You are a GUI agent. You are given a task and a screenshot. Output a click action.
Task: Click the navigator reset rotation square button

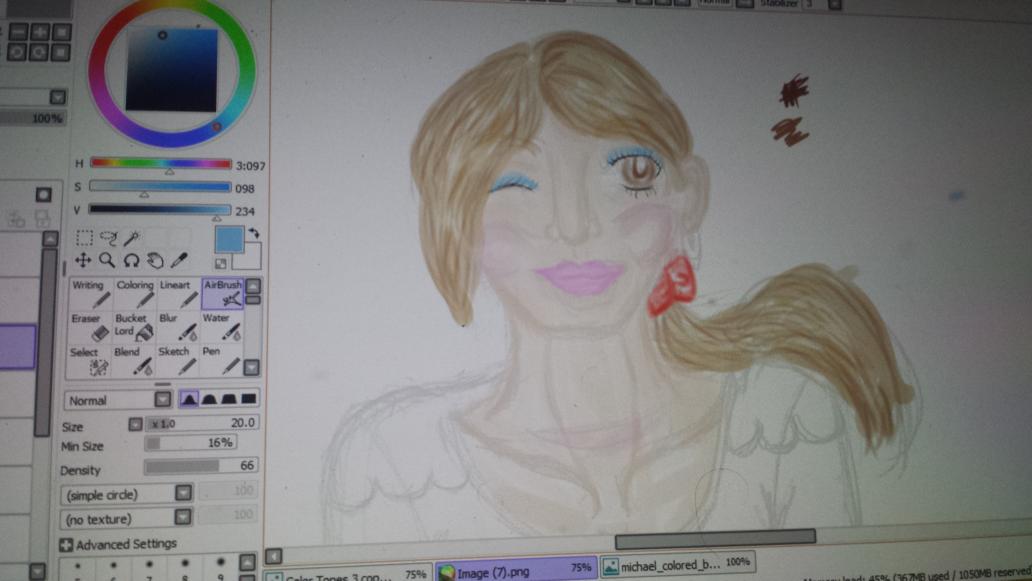60,52
